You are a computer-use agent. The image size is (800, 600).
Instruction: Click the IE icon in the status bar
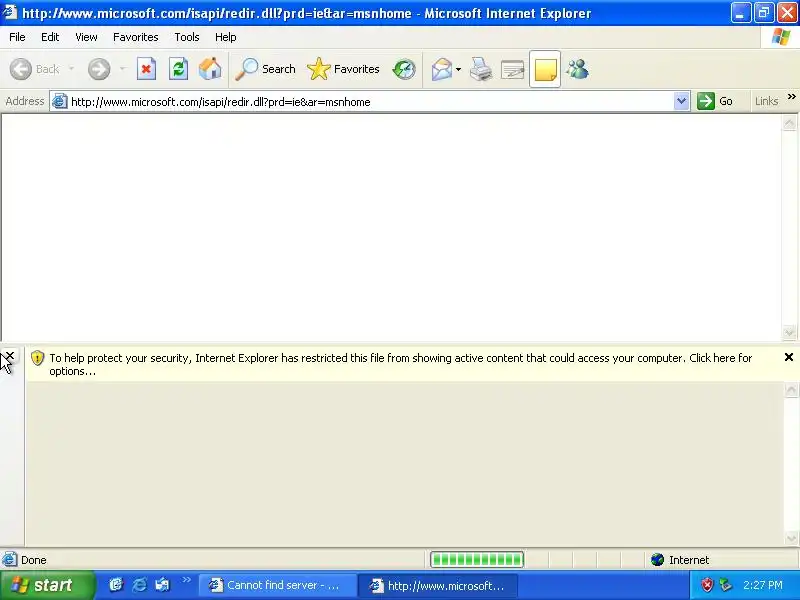(x=9, y=559)
